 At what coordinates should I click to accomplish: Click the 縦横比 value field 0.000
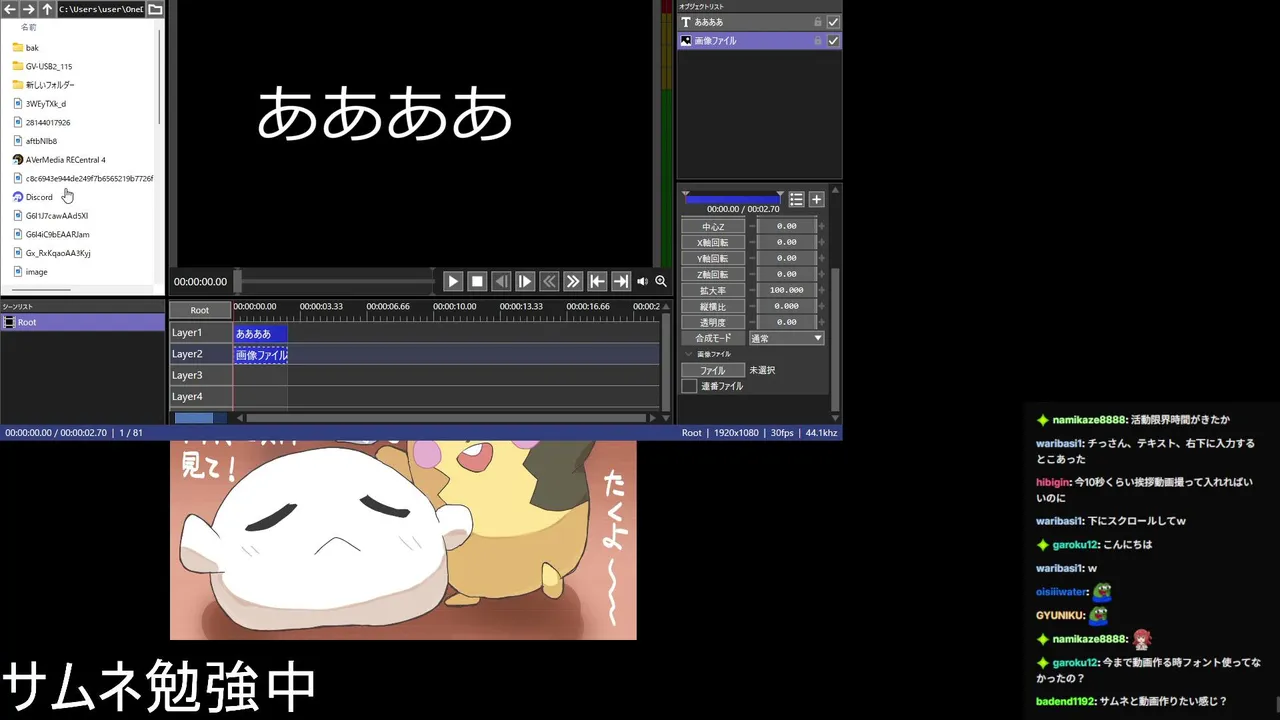coord(787,306)
